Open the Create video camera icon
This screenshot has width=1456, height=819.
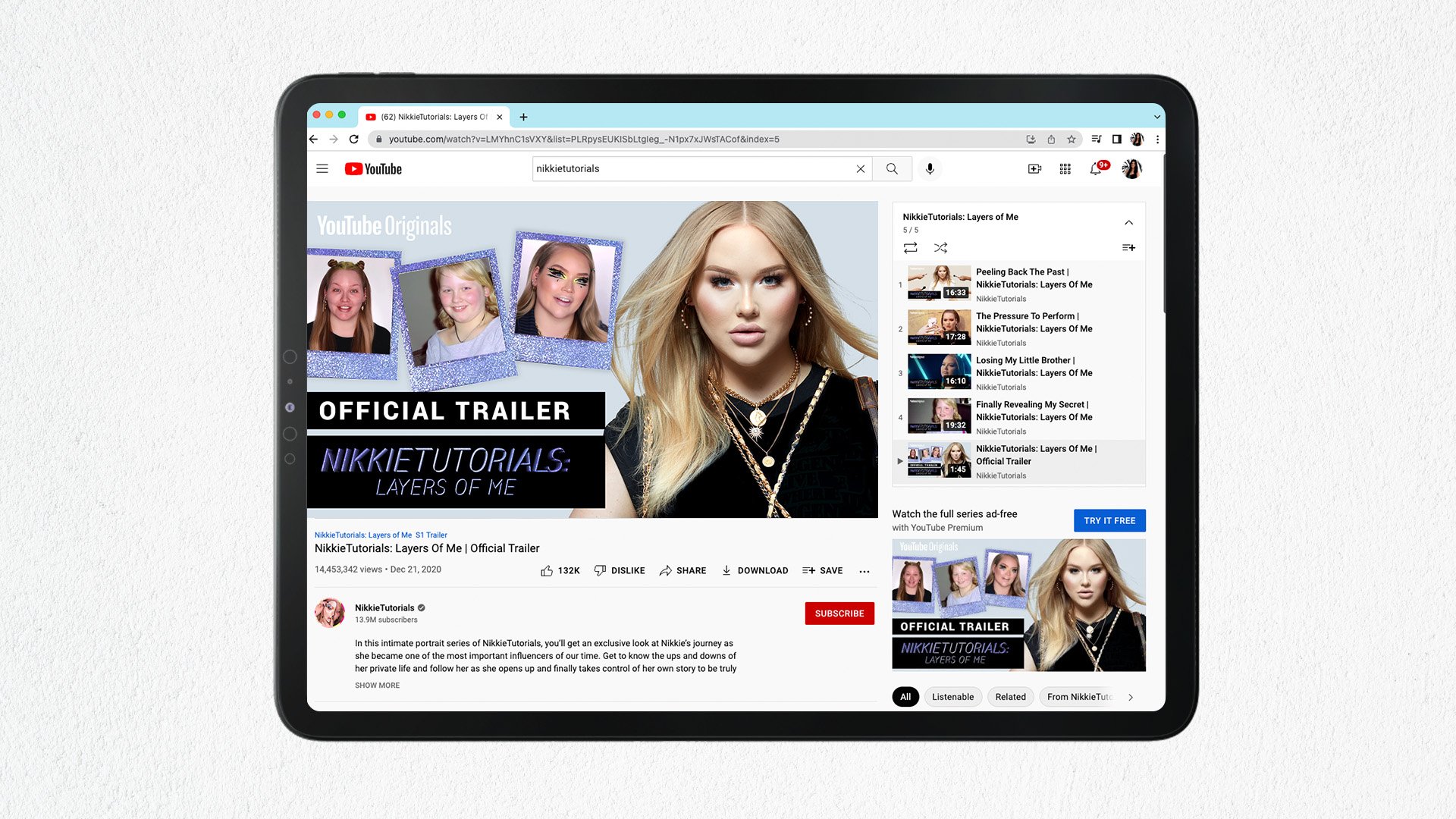click(1034, 168)
